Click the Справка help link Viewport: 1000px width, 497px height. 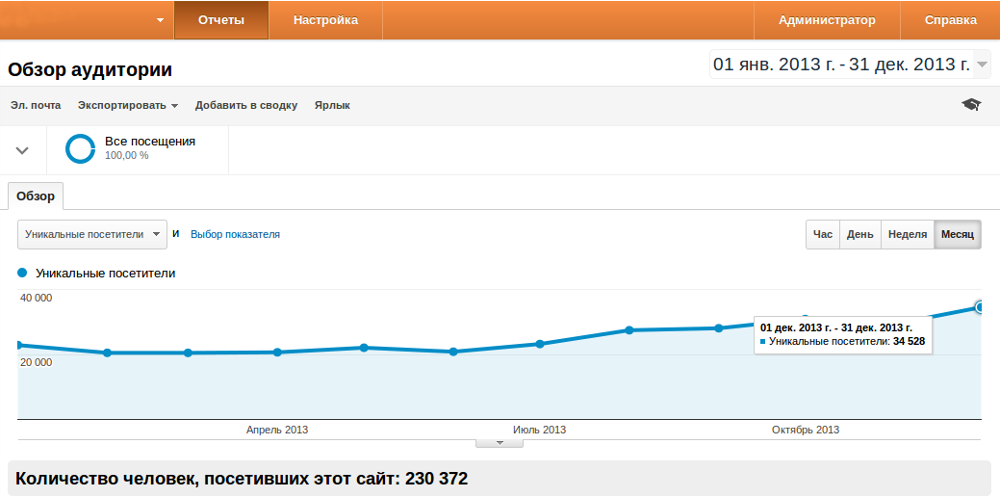tap(951, 20)
